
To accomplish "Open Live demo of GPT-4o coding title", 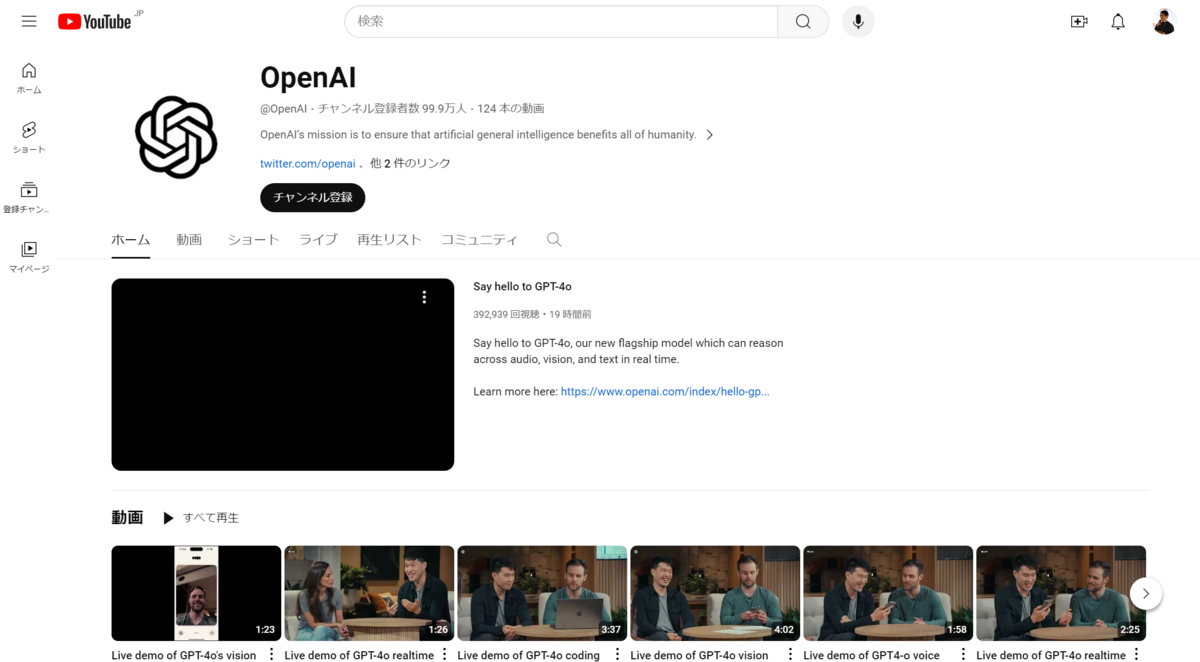I will point(529,655).
